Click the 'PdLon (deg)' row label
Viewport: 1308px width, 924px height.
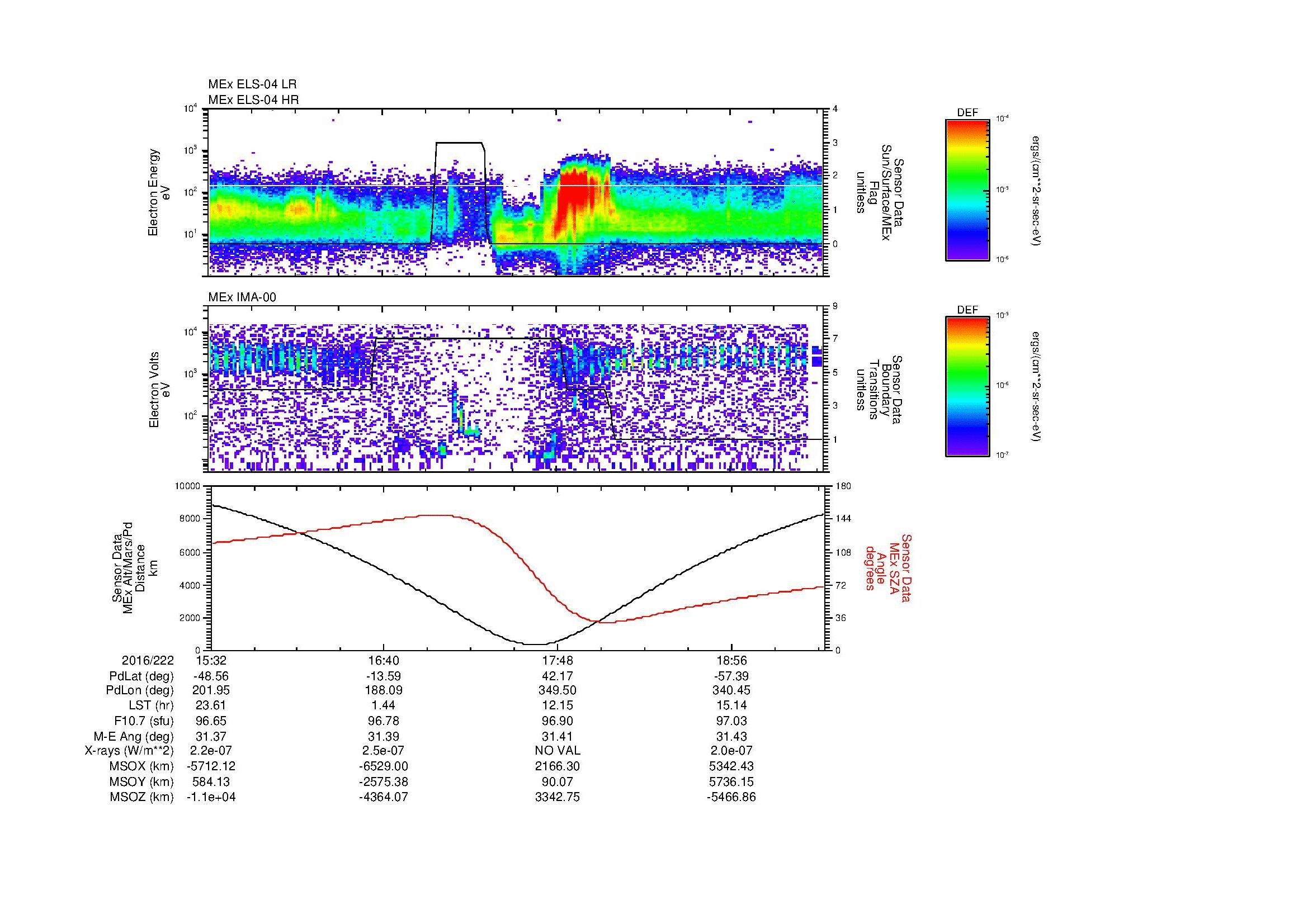140,690
